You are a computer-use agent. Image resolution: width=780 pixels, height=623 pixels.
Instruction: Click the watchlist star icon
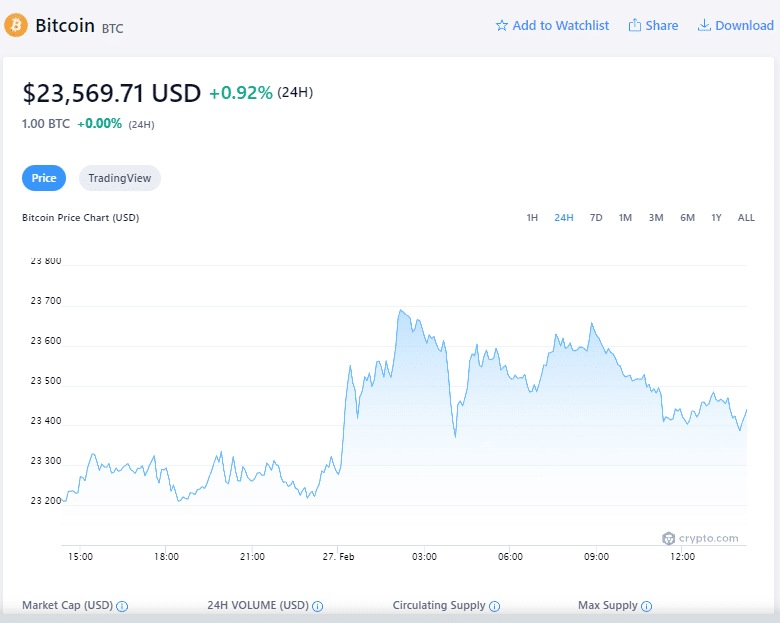[x=501, y=25]
